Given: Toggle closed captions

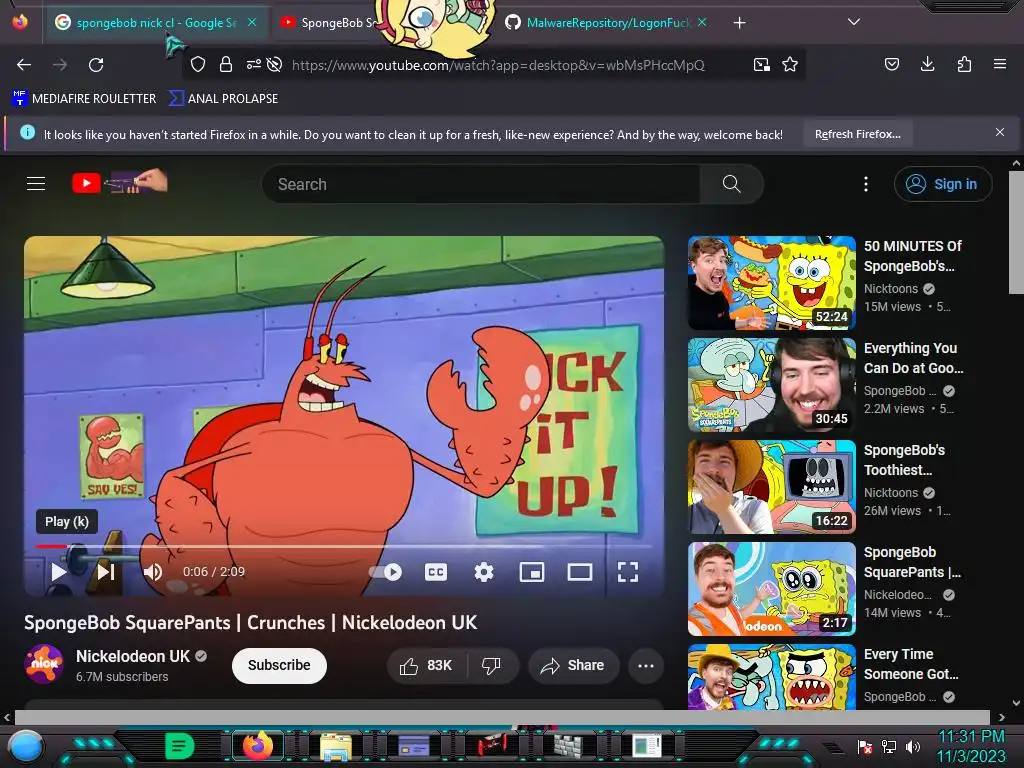Looking at the screenshot, I should (436, 572).
